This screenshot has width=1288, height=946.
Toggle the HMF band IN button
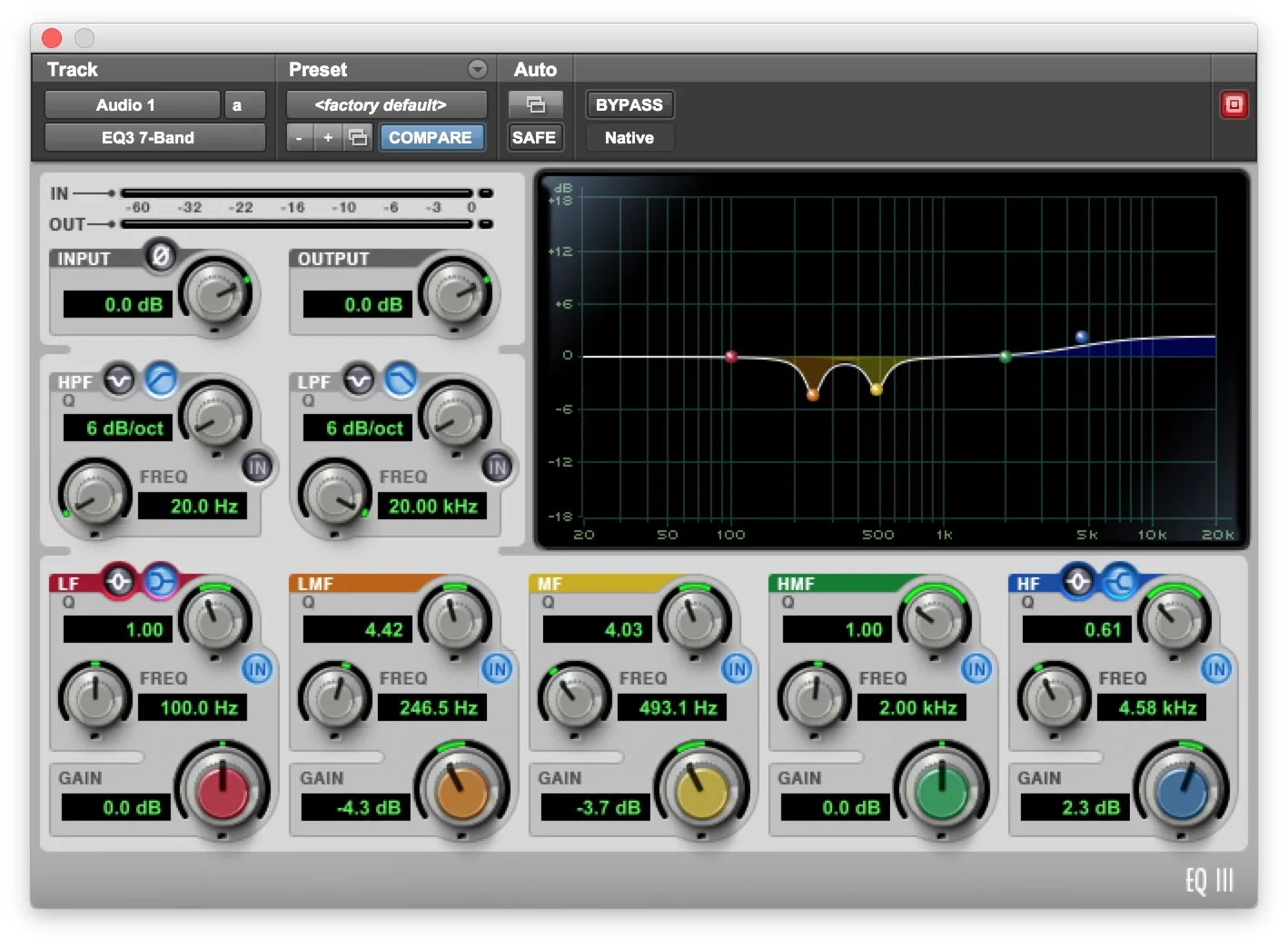pyautogui.click(x=976, y=669)
